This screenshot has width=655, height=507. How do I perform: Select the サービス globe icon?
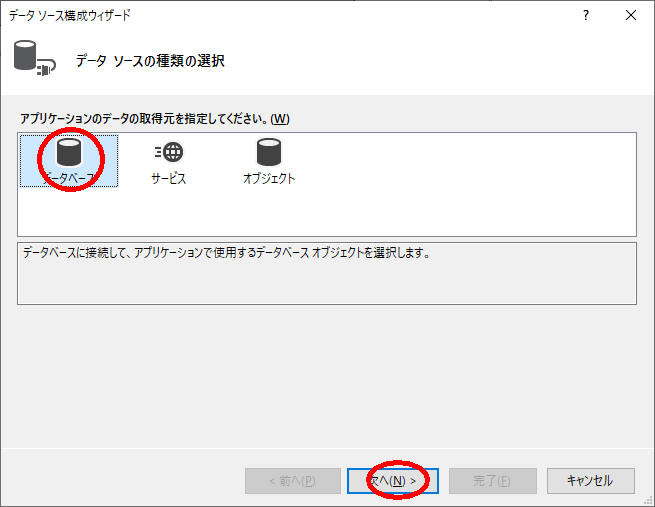[168, 152]
